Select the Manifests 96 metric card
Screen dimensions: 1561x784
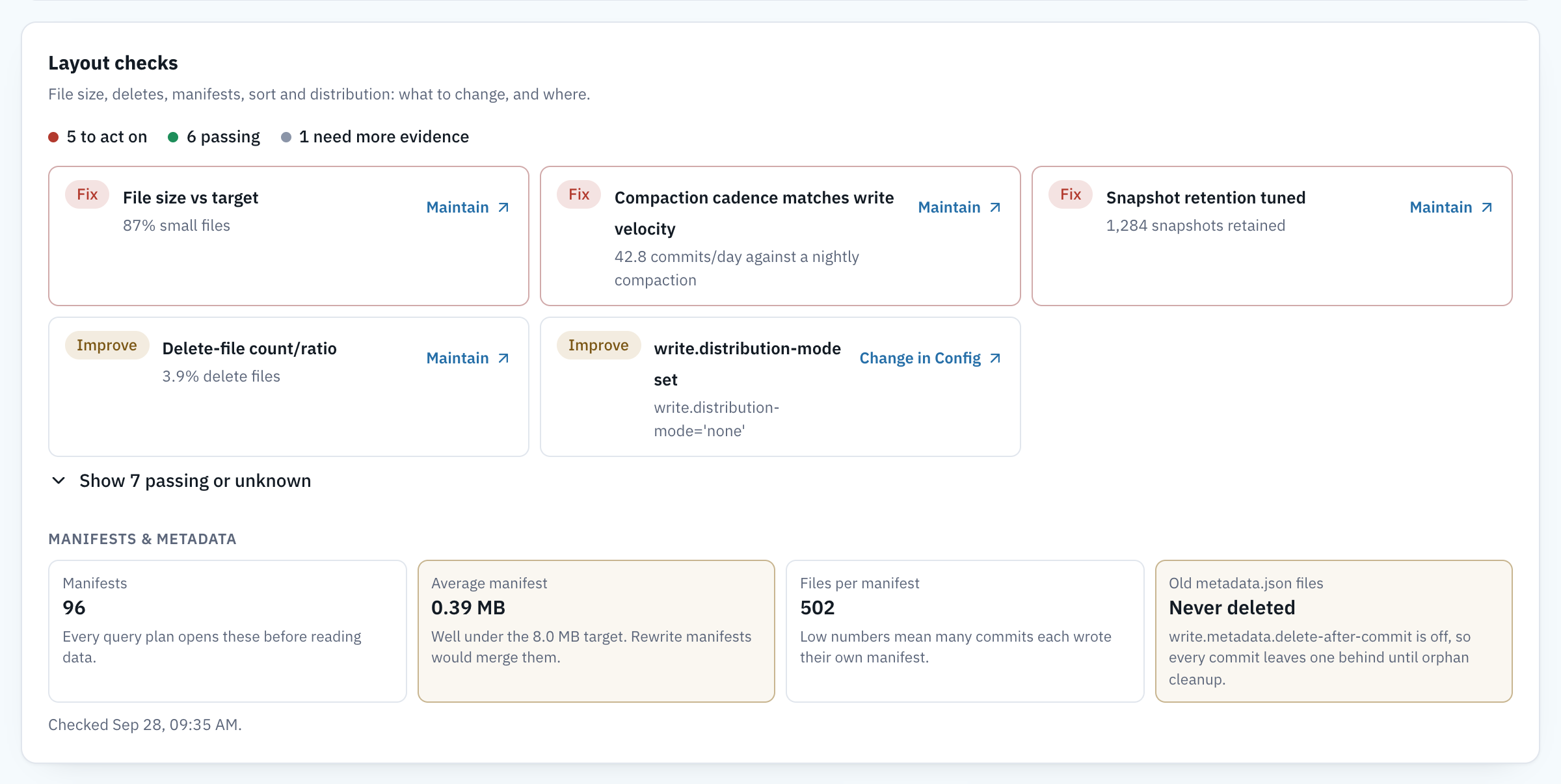tap(228, 631)
